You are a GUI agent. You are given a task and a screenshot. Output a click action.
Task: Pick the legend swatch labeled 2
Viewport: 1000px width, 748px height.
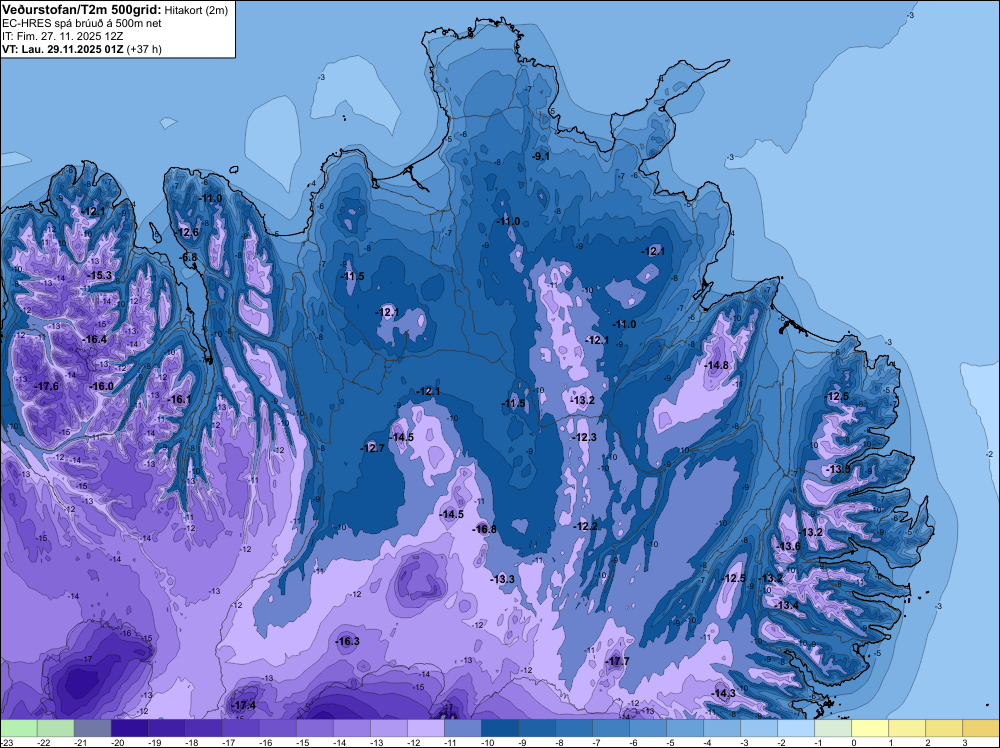(x=944, y=728)
